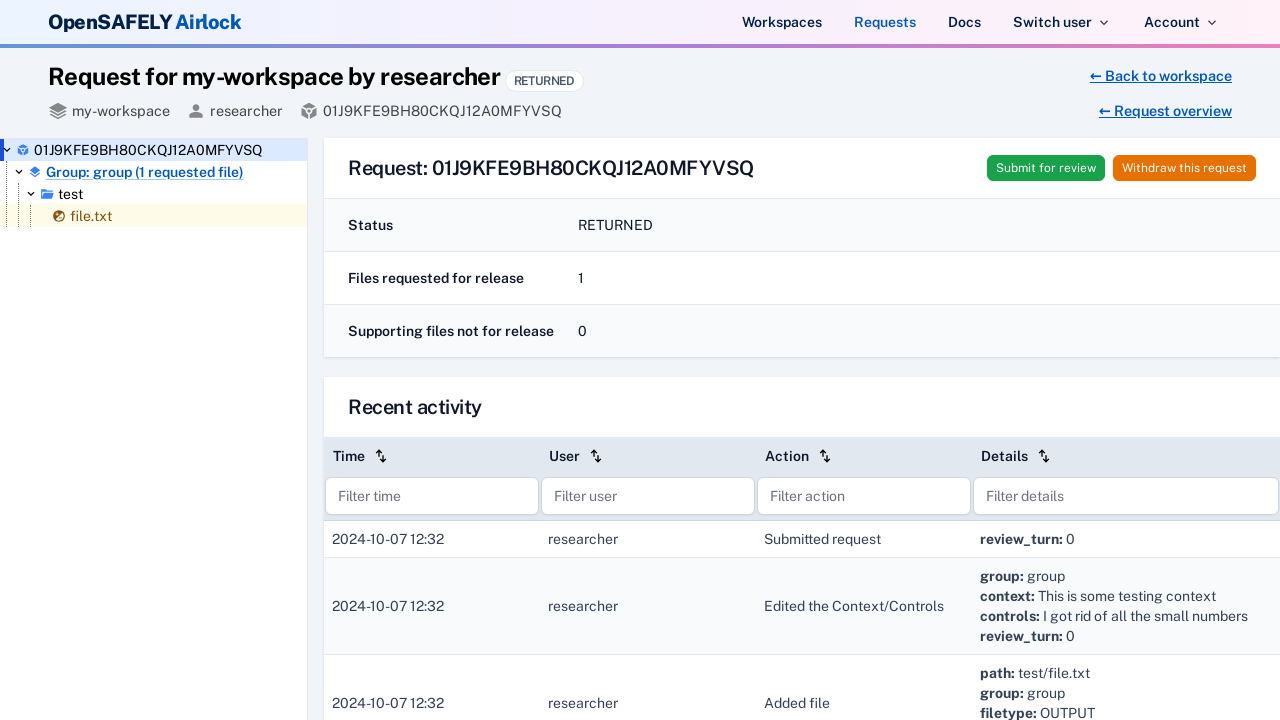
Task: Switch to the Workspaces menu item
Action: pyautogui.click(x=781, y=22)
